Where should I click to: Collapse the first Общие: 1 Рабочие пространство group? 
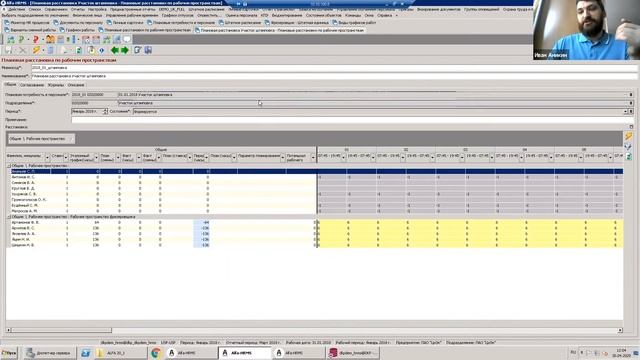click(x=9, y=166)
